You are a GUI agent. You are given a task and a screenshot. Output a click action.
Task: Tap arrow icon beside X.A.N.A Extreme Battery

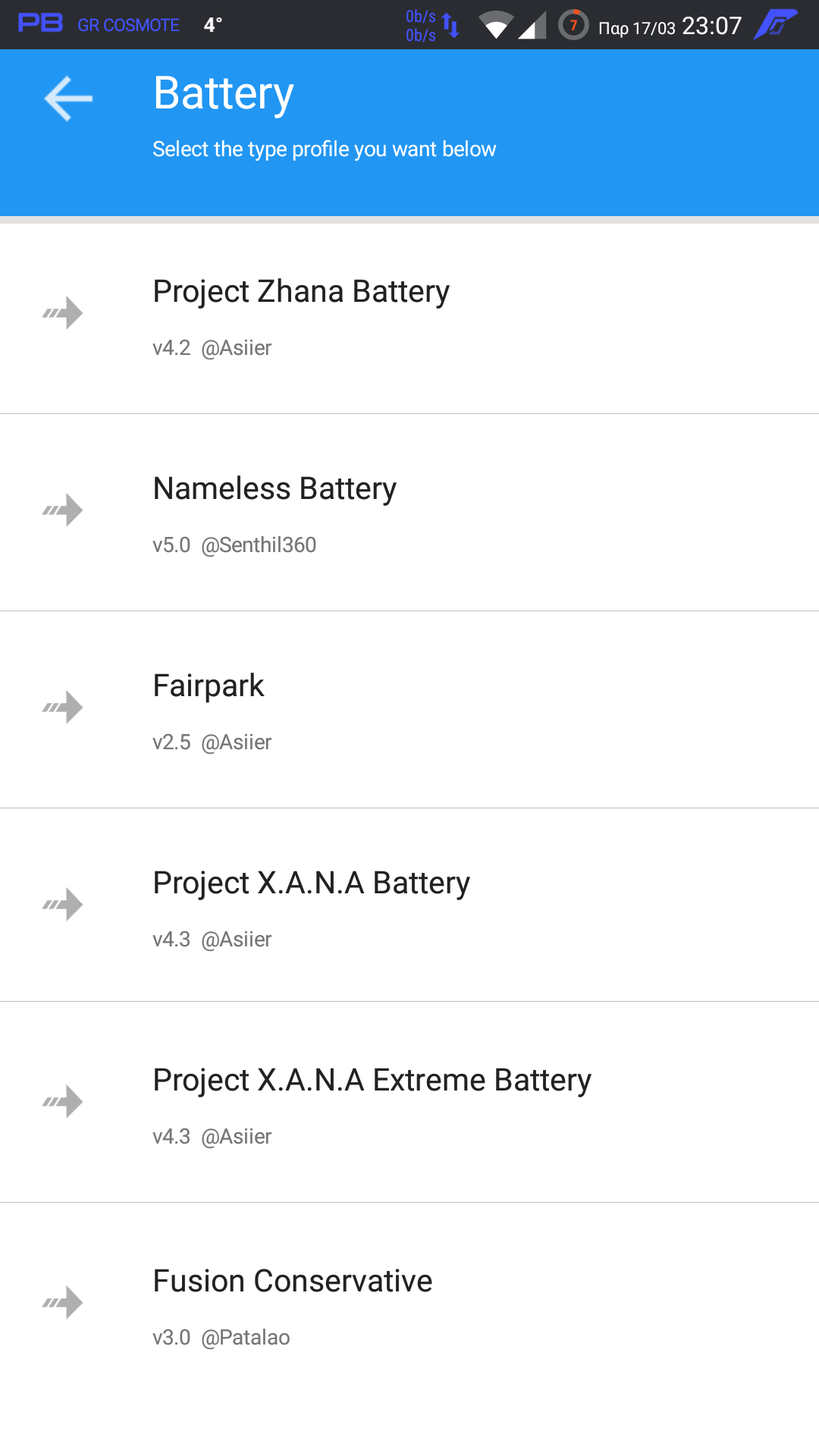coord(63,1101)
